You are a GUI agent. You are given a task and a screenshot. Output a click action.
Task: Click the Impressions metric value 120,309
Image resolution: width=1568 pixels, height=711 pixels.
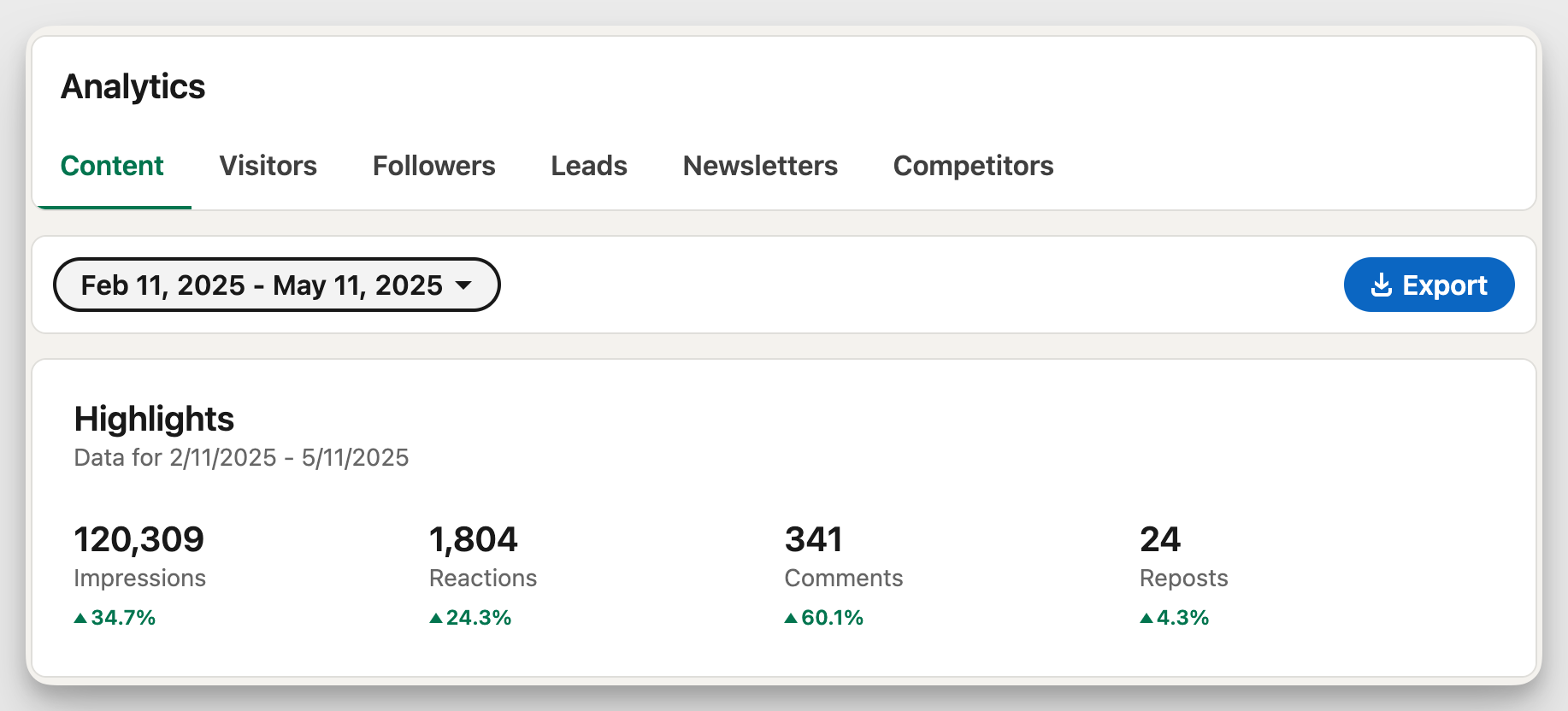pos(139,539)
